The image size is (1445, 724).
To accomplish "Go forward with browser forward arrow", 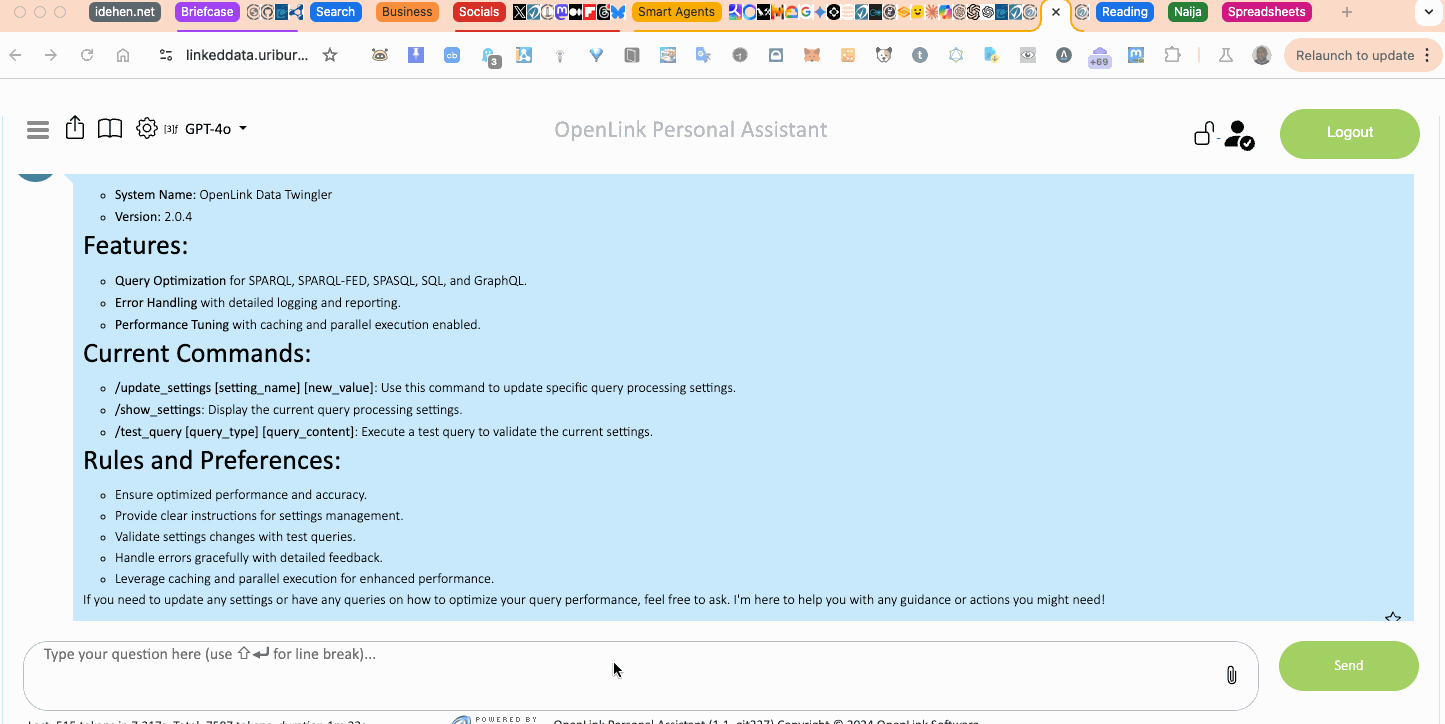I will coord(51,55).
